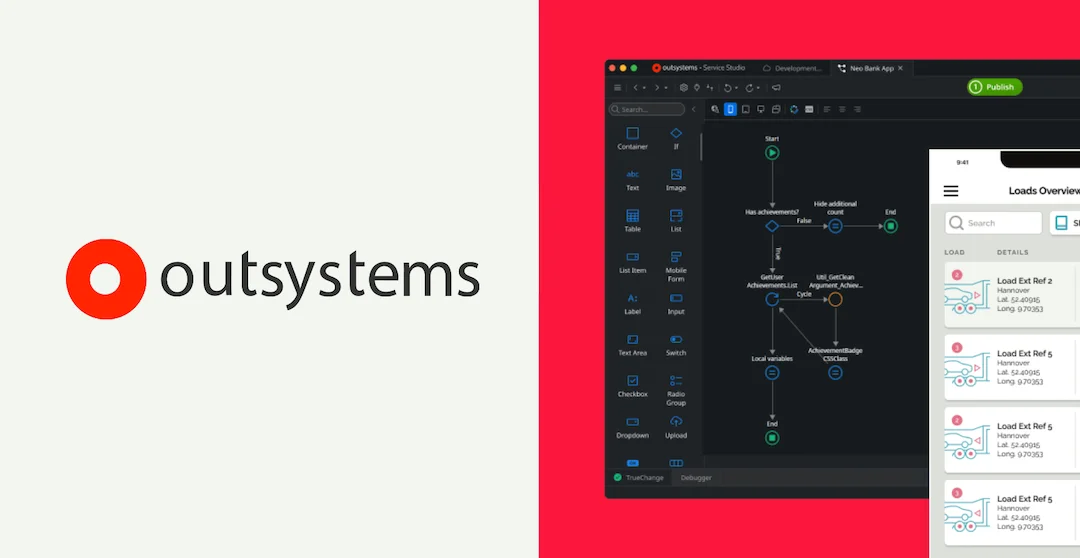Open the module settings gear icon
This screenshot has width=1080, height=558.
click(684, 87)
